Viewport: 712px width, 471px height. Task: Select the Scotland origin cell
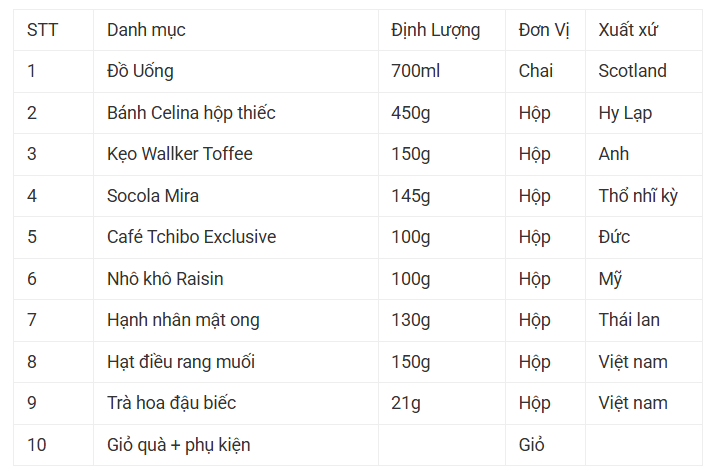tap(632, 71)
